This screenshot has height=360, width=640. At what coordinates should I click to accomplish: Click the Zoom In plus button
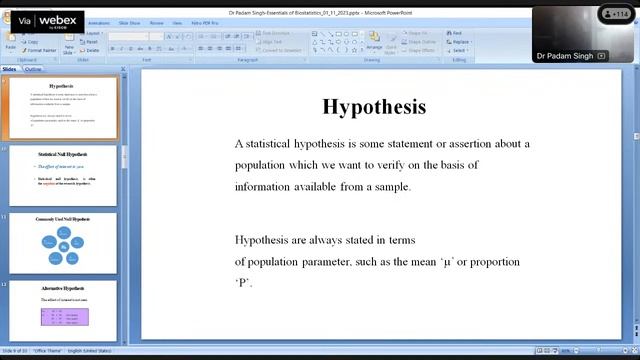625,351
